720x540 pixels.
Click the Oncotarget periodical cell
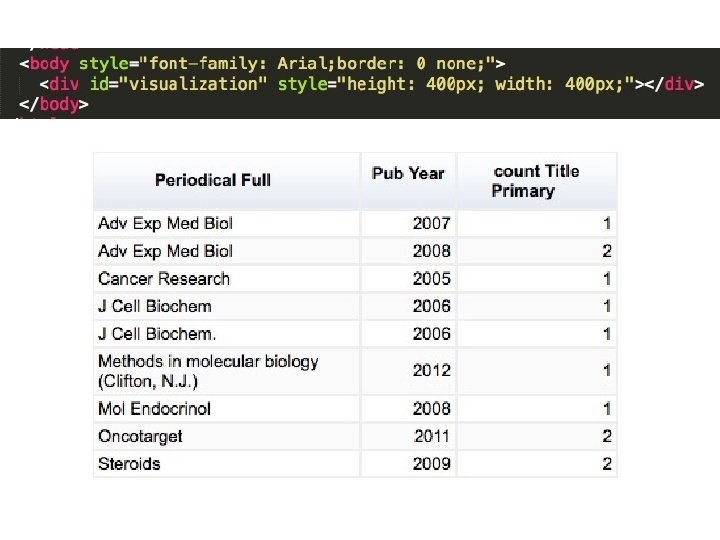tap(140, 436)
